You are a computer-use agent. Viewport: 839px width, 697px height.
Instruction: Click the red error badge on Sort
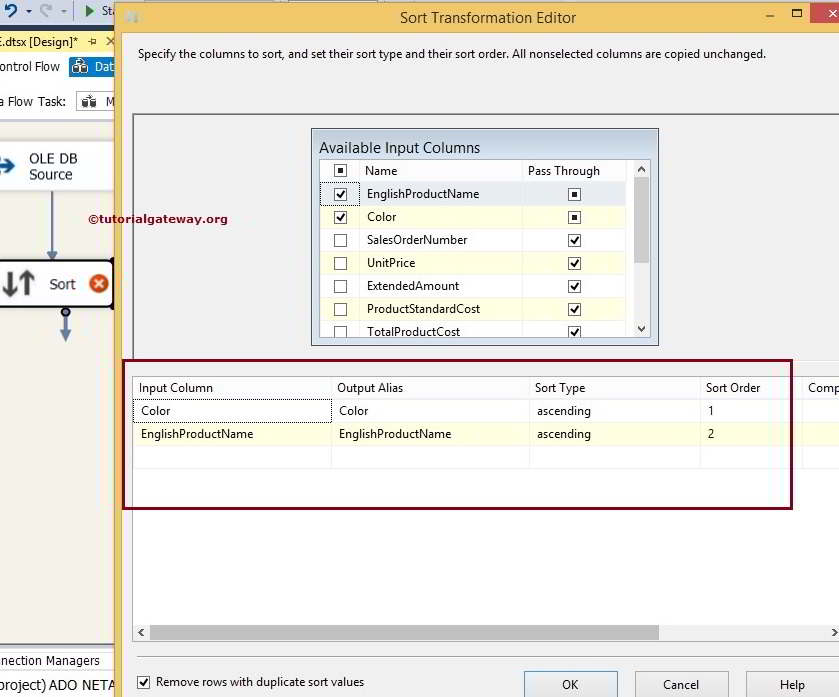98,284
